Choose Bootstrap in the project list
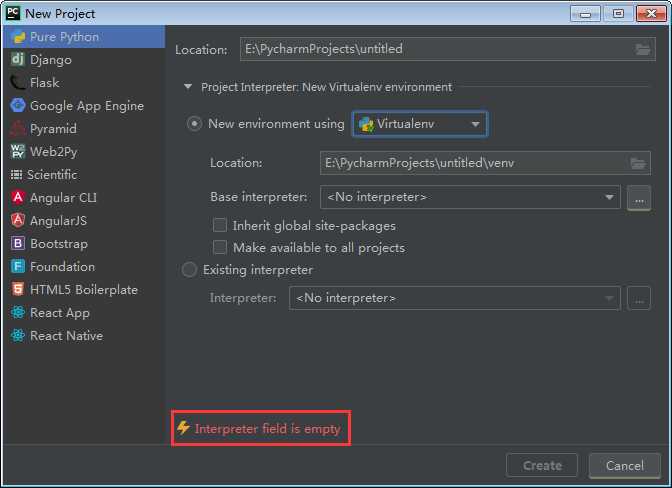 tap(84, 244)
